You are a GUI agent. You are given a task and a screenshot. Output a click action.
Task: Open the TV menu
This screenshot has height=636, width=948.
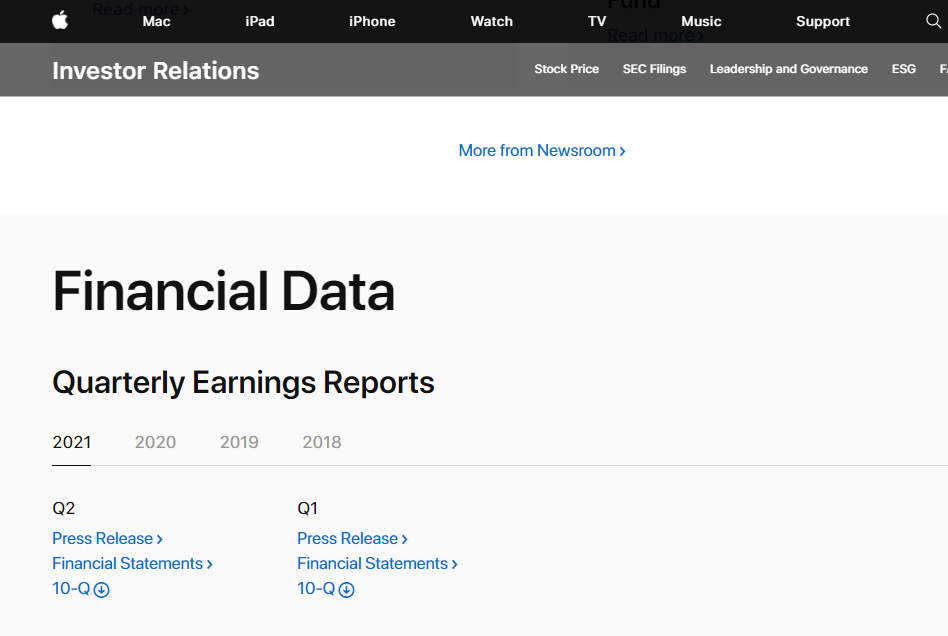click(597, 21)
